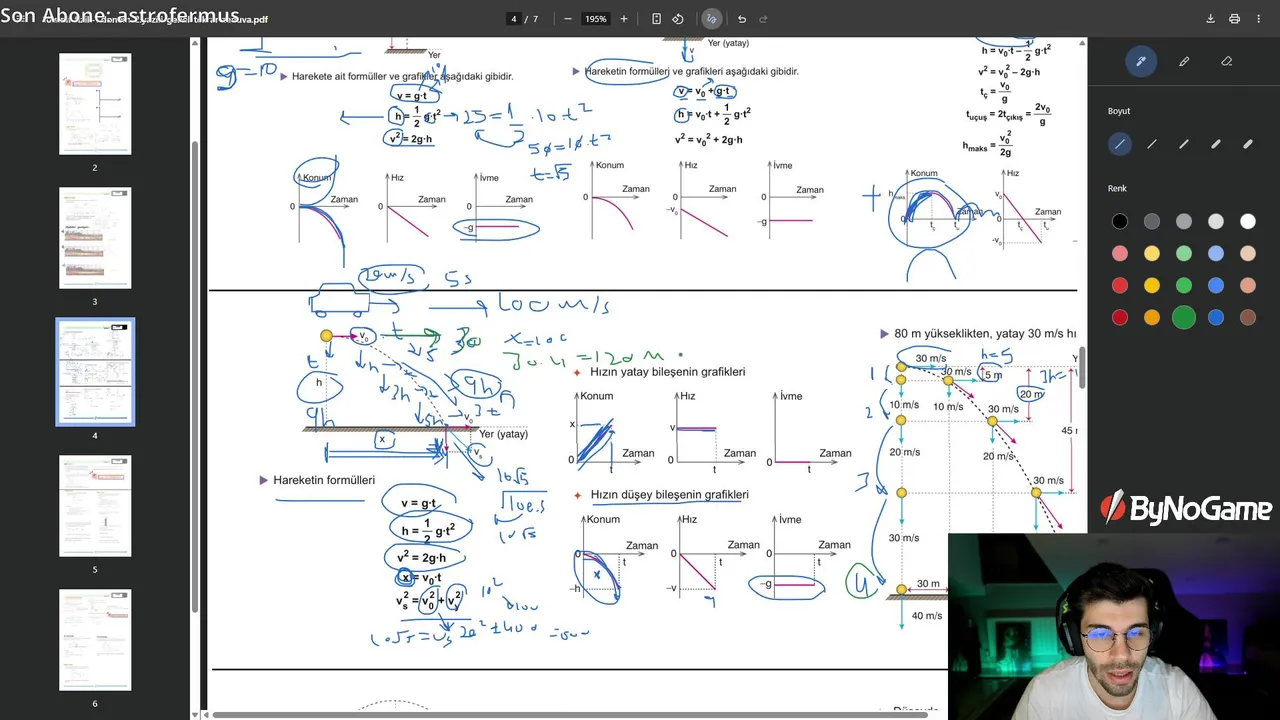The width and height of the screenshot is (1280, 720).
Task: Print the PDF document
Action: (x=1234, y=19)
